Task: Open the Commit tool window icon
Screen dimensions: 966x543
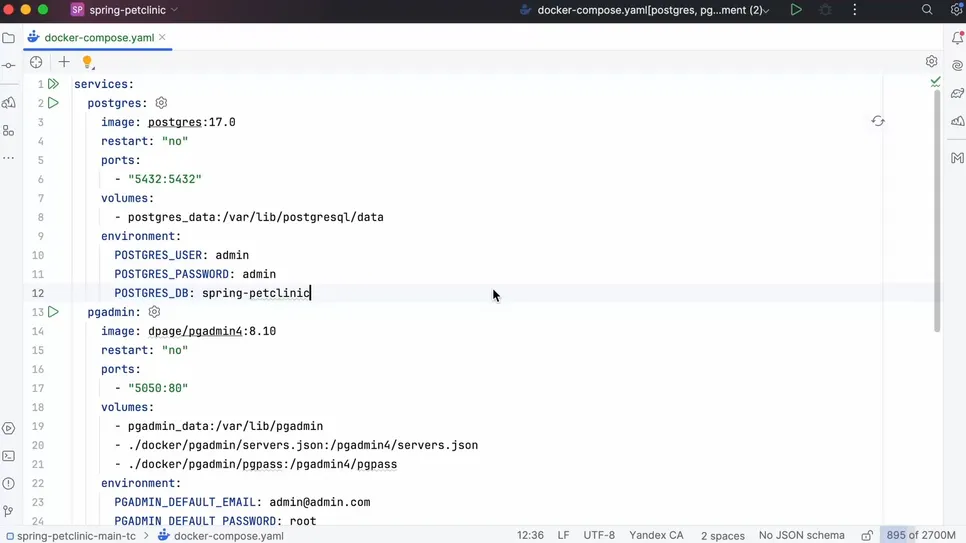Action: [9, 65]
